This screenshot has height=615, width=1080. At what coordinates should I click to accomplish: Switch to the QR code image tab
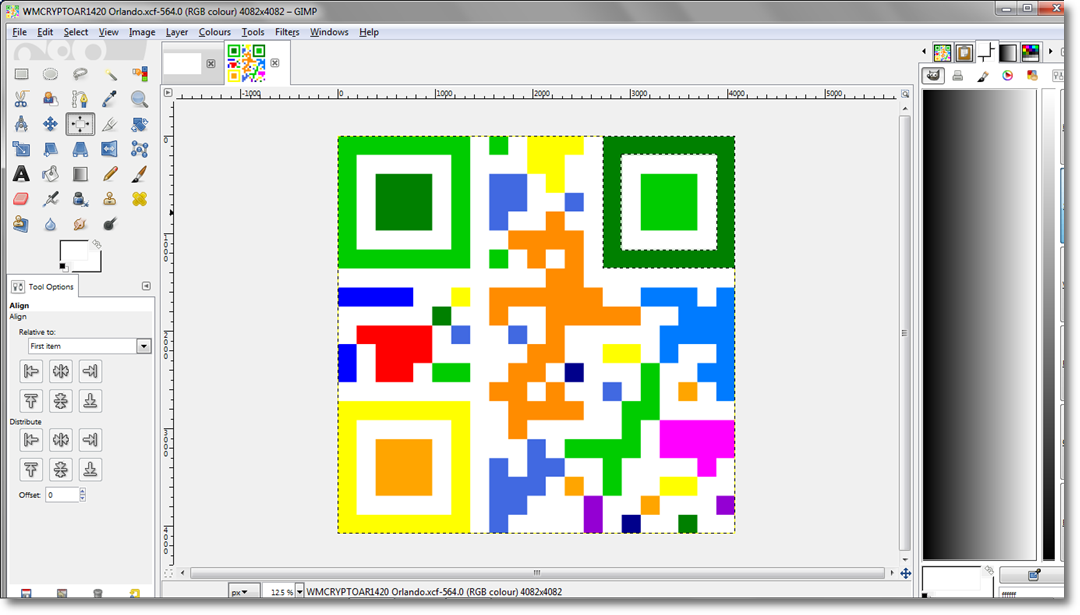point(247,63)
